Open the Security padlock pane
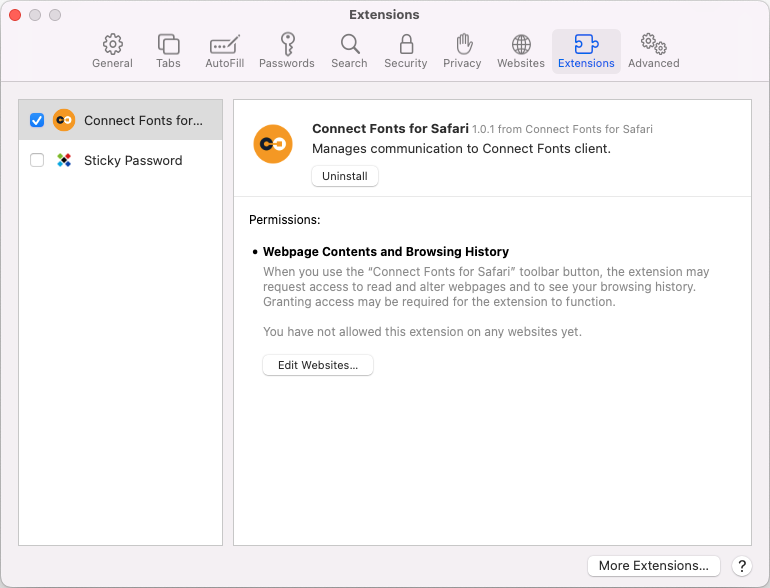This screenshot has width=770, height=588. [406, 51]
